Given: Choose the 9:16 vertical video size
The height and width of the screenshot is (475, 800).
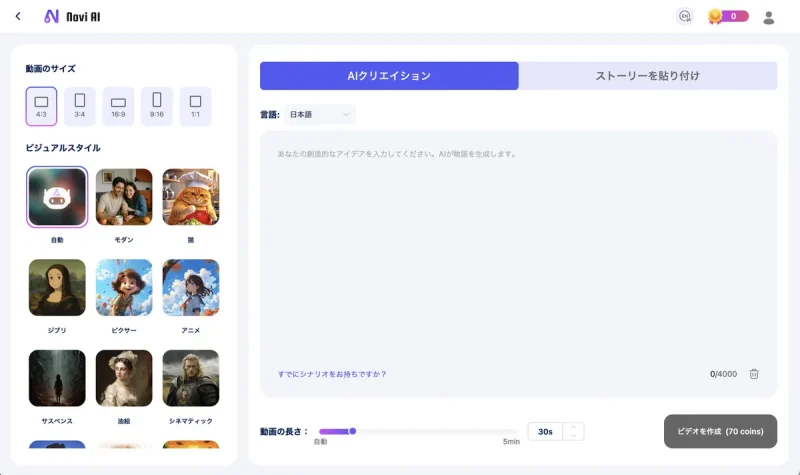Looking at the screenshot, I should tap(157, 106).
